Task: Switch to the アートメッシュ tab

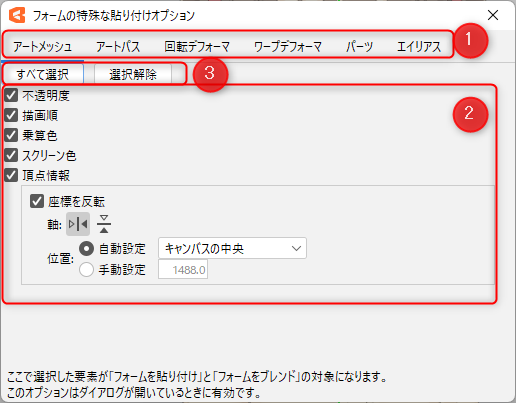Action: point(43,47)
